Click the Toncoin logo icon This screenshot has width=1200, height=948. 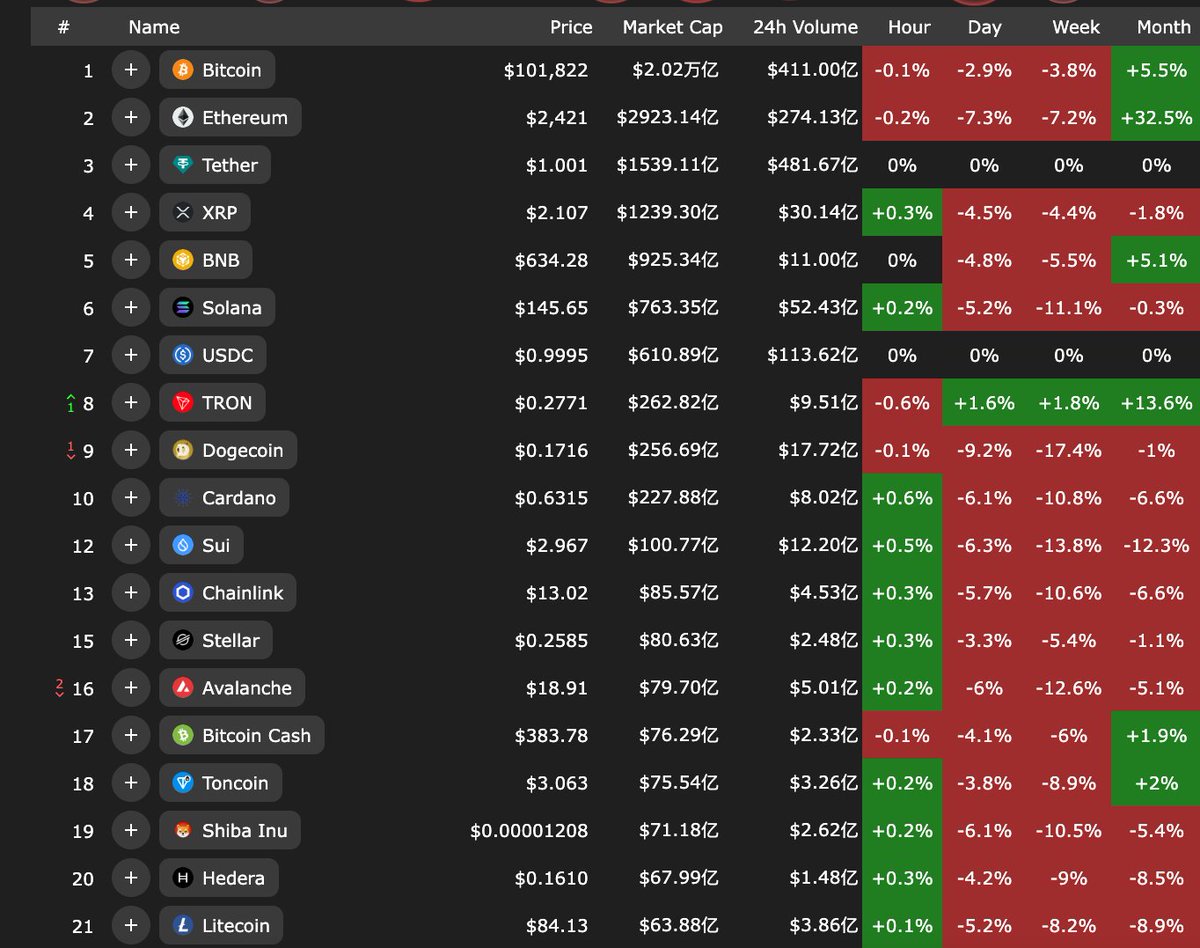(x=183, y=783)
